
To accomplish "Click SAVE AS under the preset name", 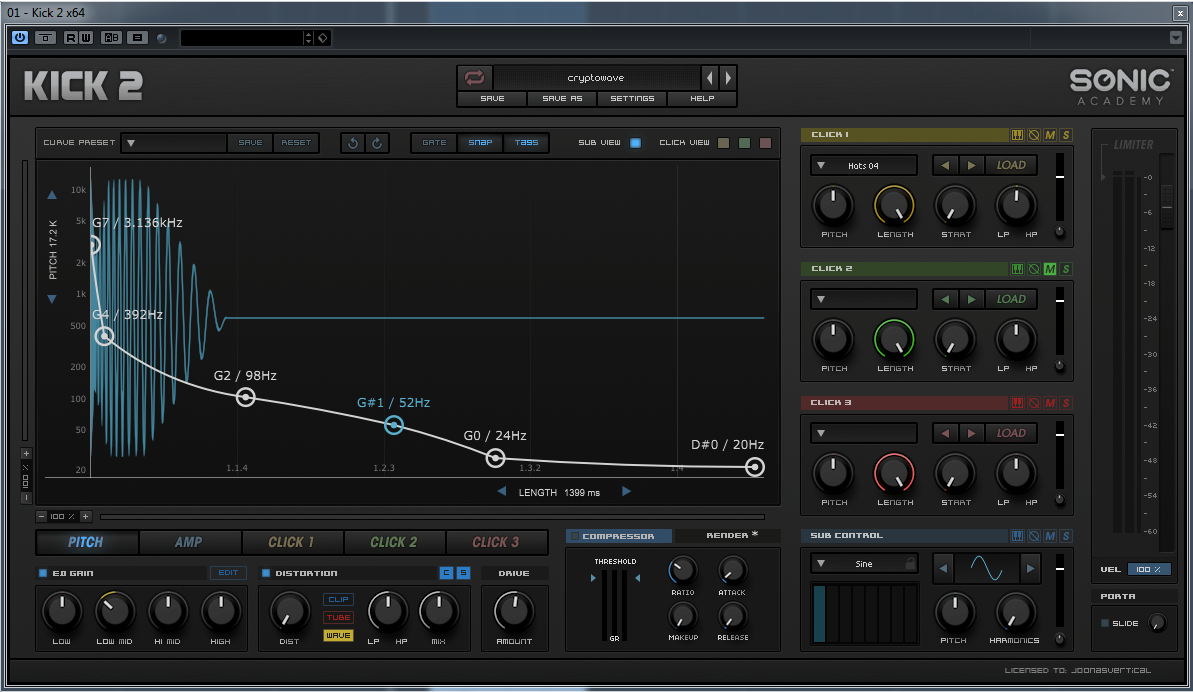I will click(x=562, y=99).
